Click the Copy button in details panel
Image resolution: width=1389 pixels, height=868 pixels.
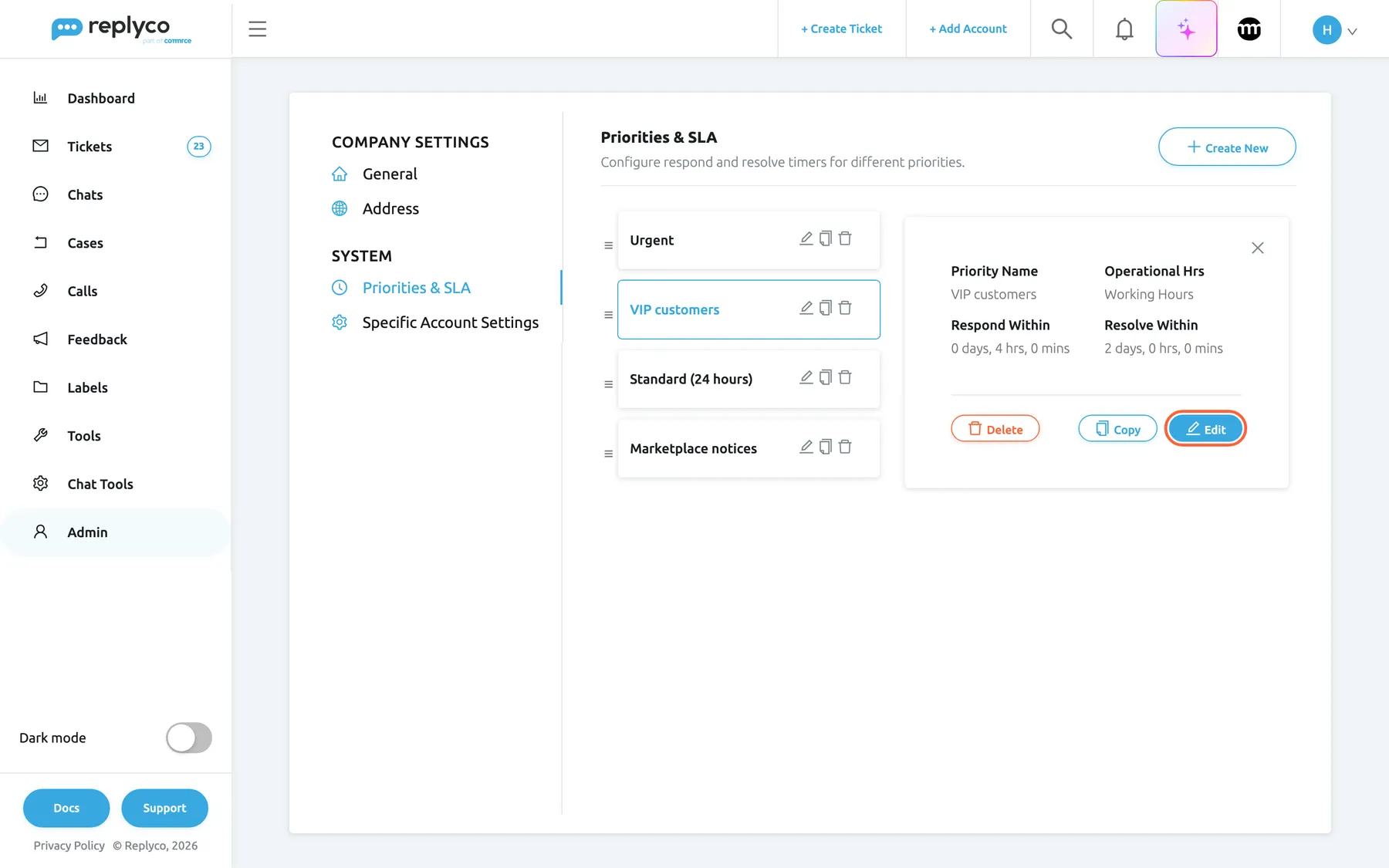coord(1117,429)
